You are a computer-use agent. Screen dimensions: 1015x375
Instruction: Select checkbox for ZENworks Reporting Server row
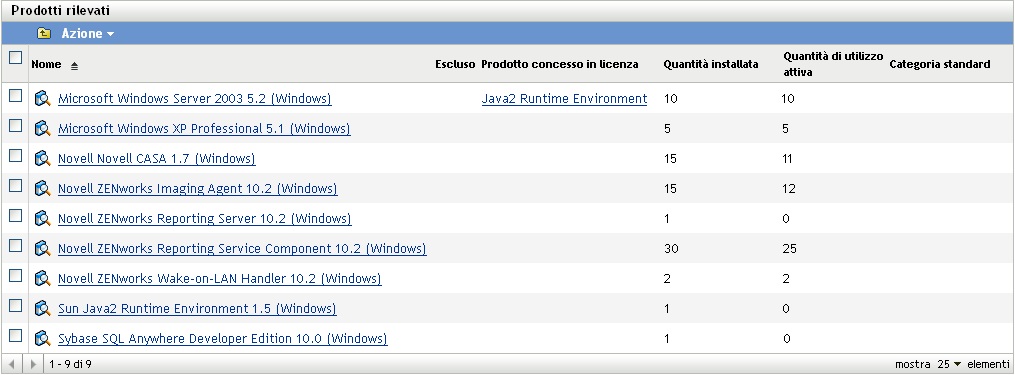(x=16, y=216)
